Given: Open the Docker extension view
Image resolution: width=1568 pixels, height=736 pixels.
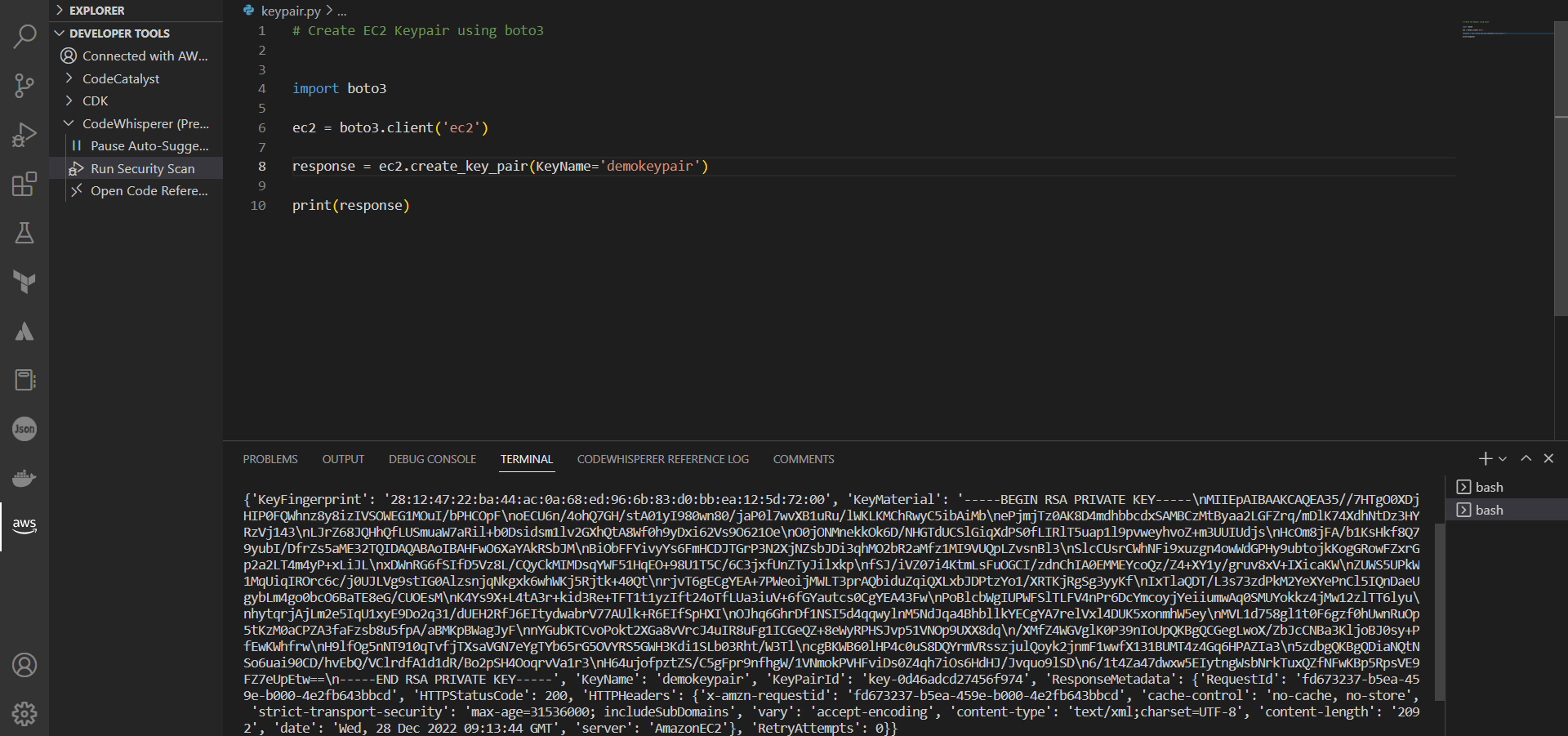Looking at the screenshot, I should click(x=24, y=478).
